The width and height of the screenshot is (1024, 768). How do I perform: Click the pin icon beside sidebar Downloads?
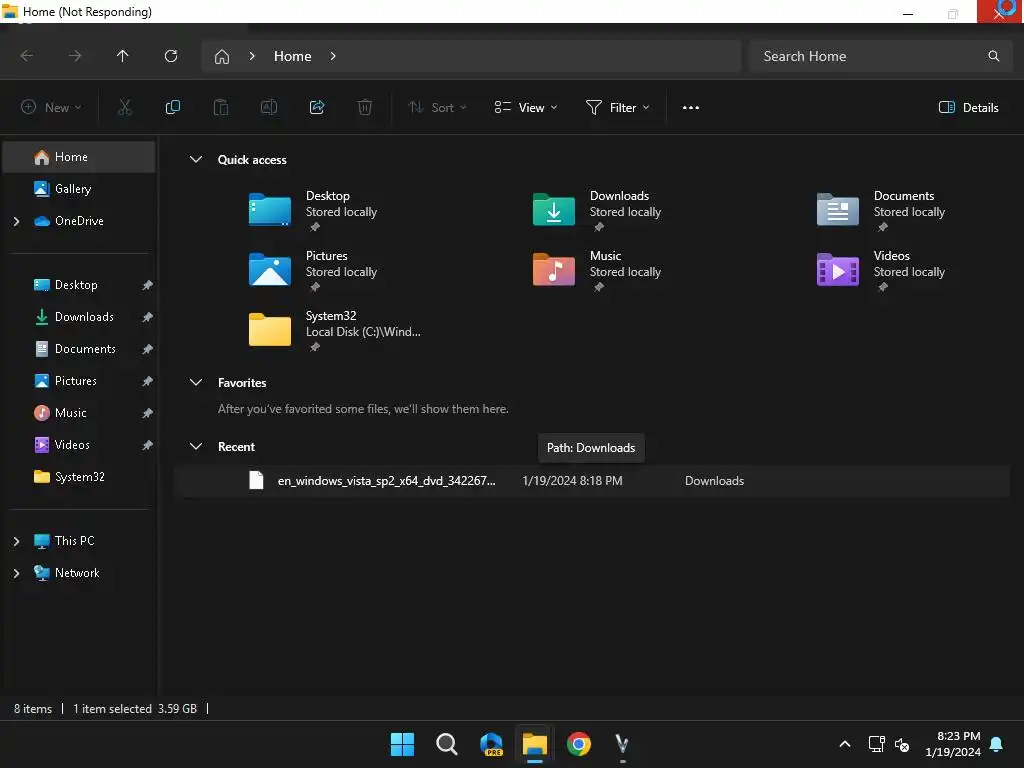pyautogui.click(x=148, y=317)
